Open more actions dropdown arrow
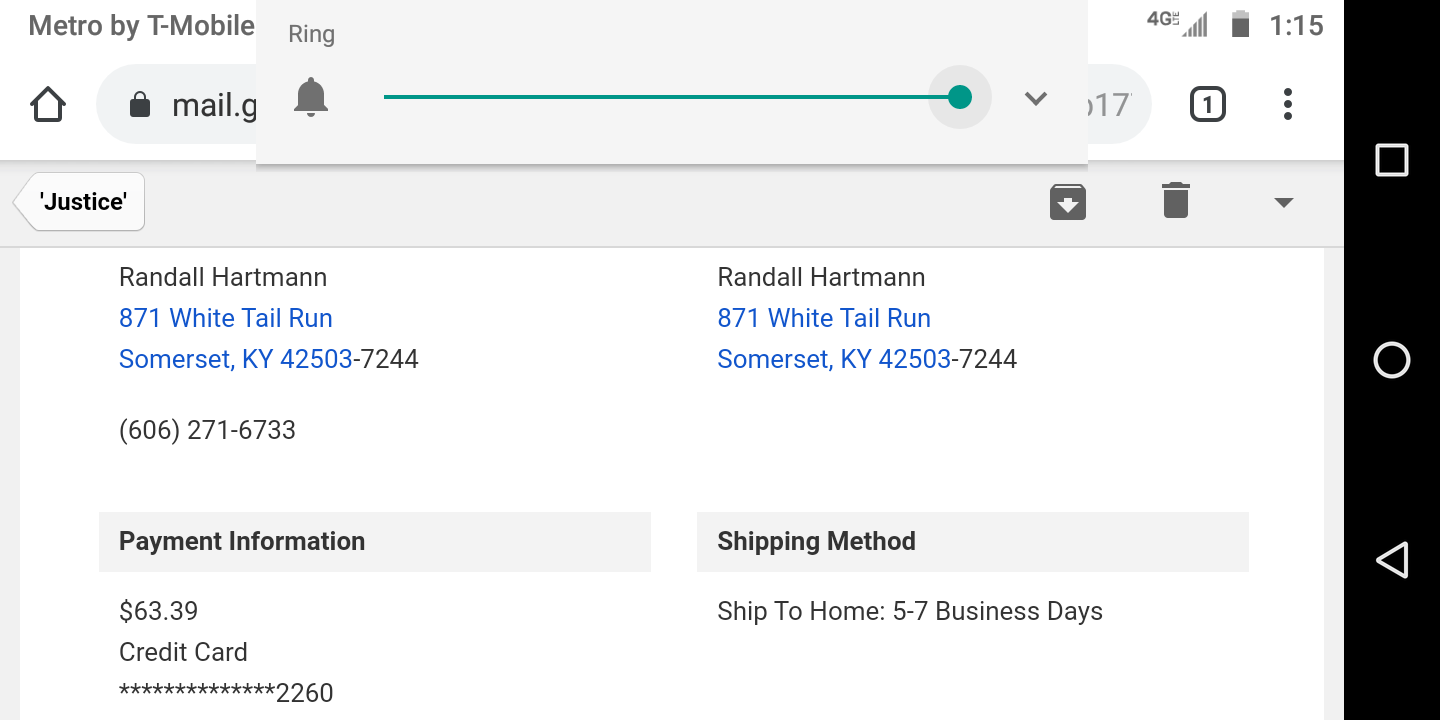This screenshot has width=1440, height=720. pyautogui.click(x=1284, y=203)
